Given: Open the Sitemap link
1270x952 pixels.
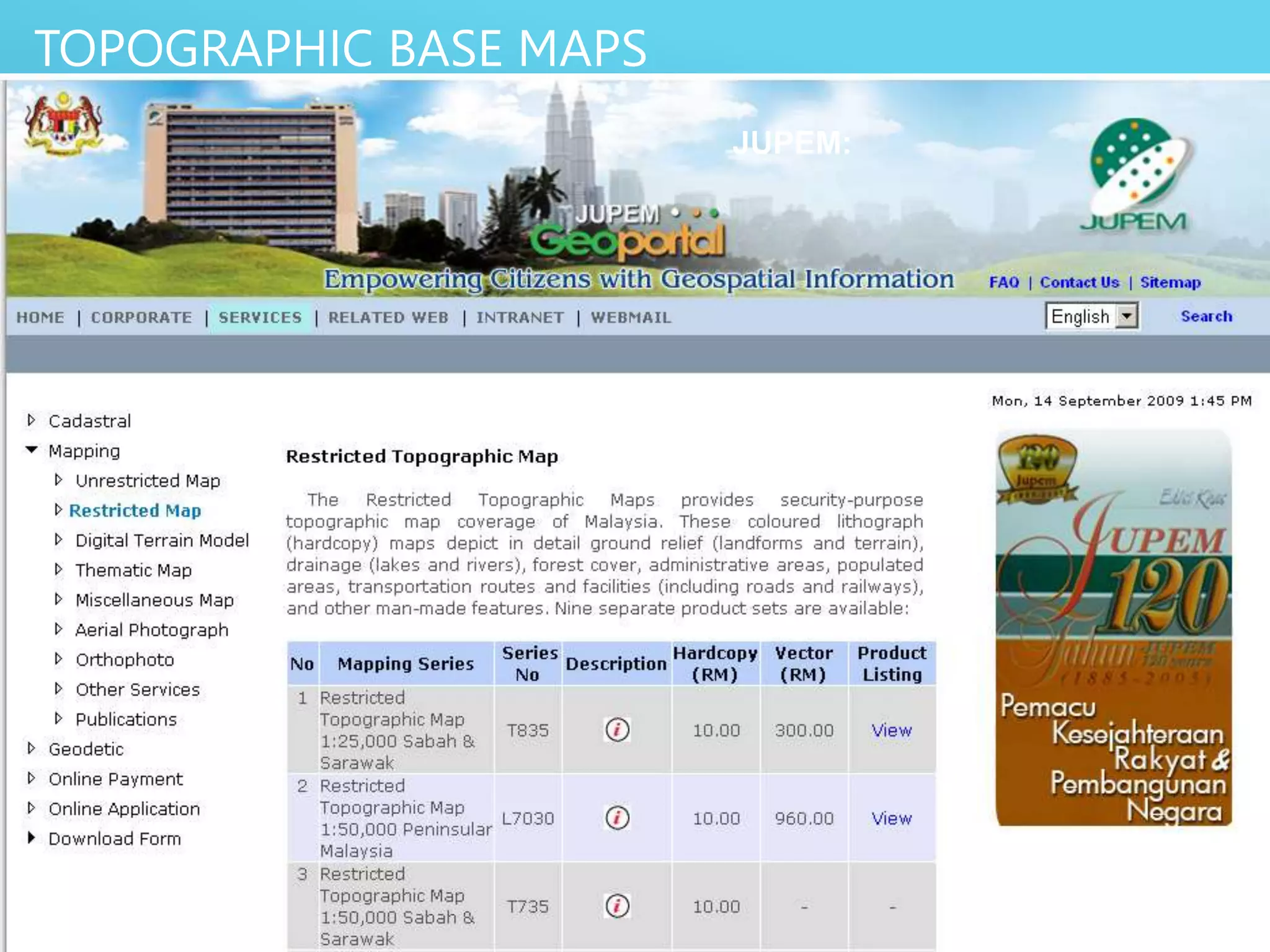Looking at the screenshot, I should click(1170, 283).
